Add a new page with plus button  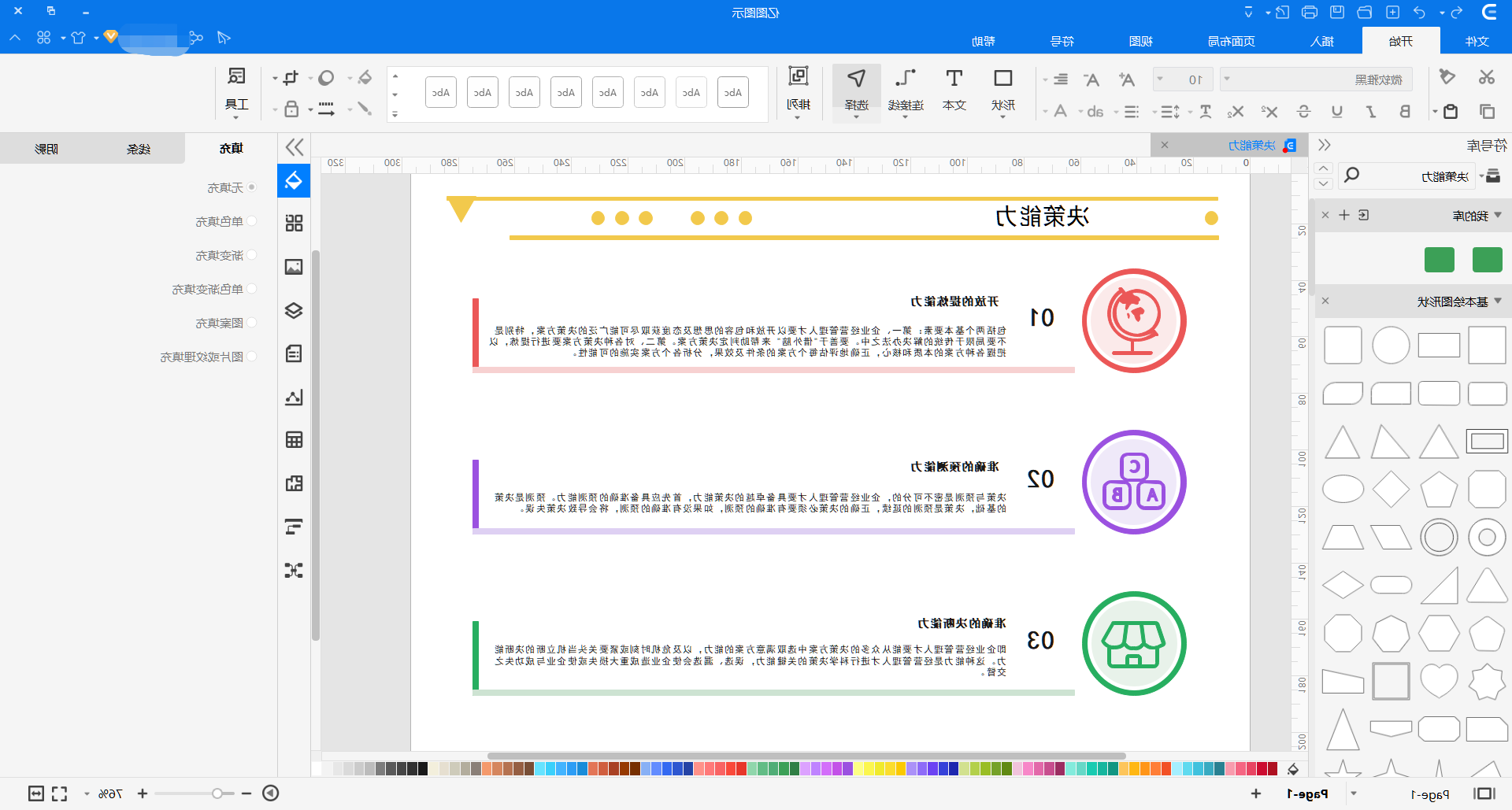pos(1256,793)
